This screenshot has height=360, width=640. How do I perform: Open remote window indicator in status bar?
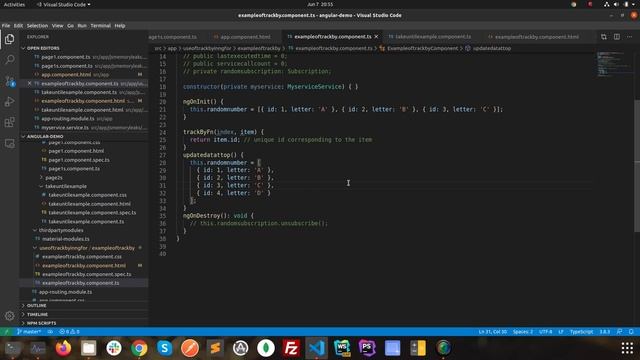point(6,332)
